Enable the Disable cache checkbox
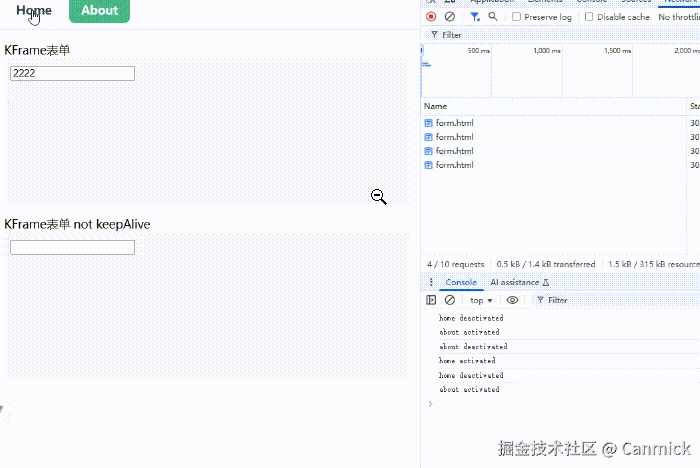Image resolution: width=700 pixels, height=468 pixels. (589, 17)
